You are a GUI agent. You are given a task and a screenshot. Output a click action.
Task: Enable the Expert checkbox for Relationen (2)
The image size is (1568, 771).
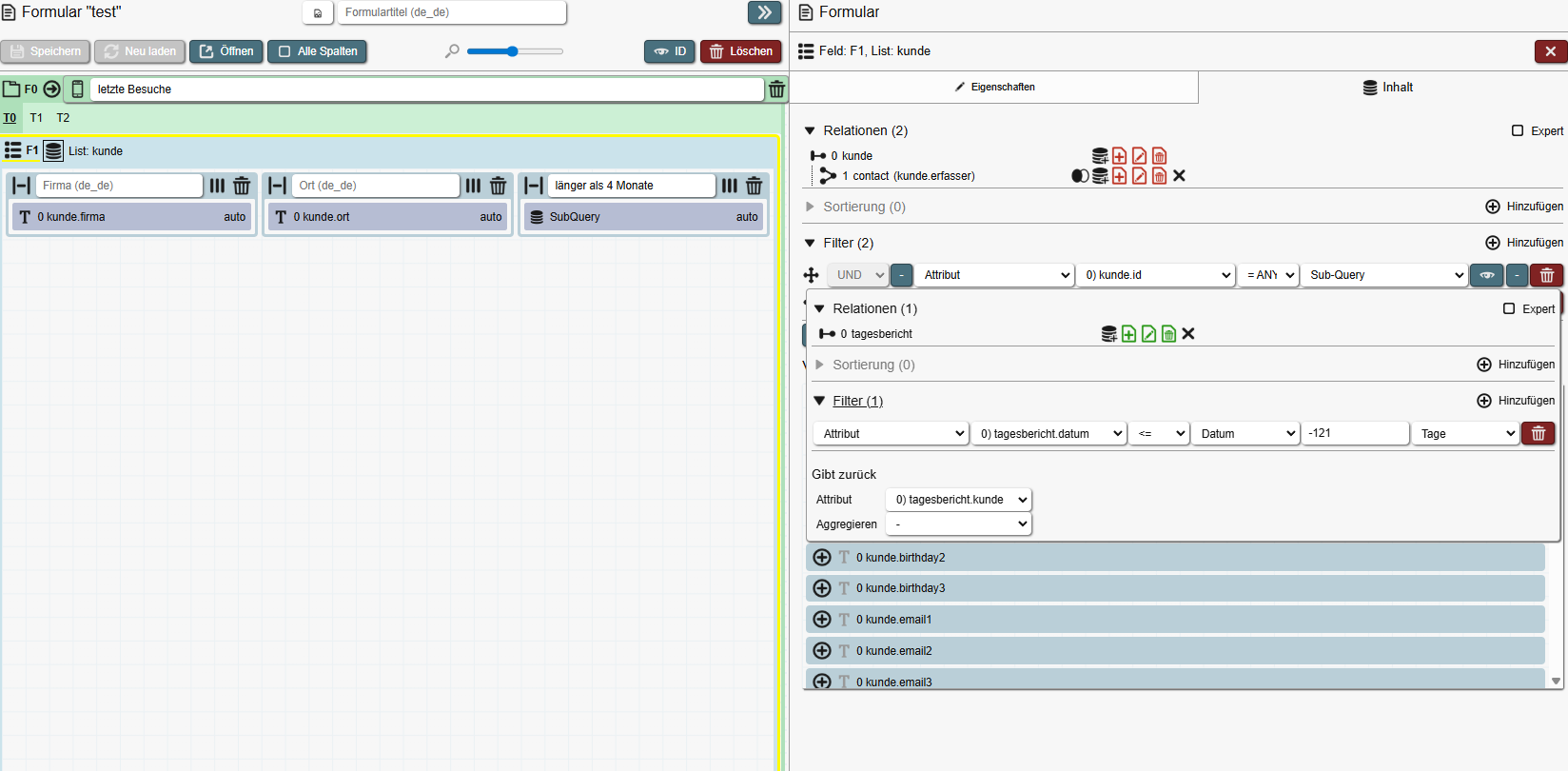1518,130
